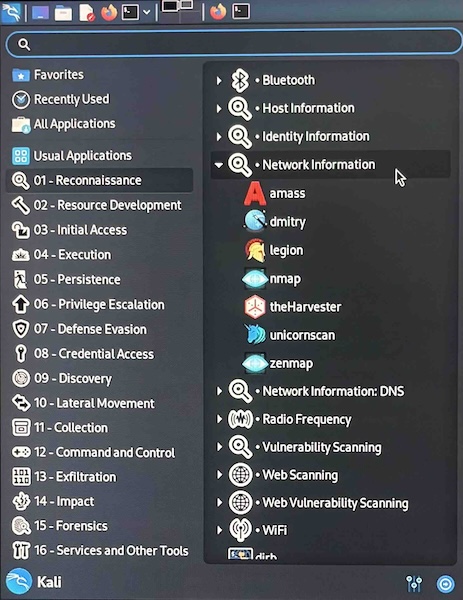Launch the amass tool icon

[255, 194]
